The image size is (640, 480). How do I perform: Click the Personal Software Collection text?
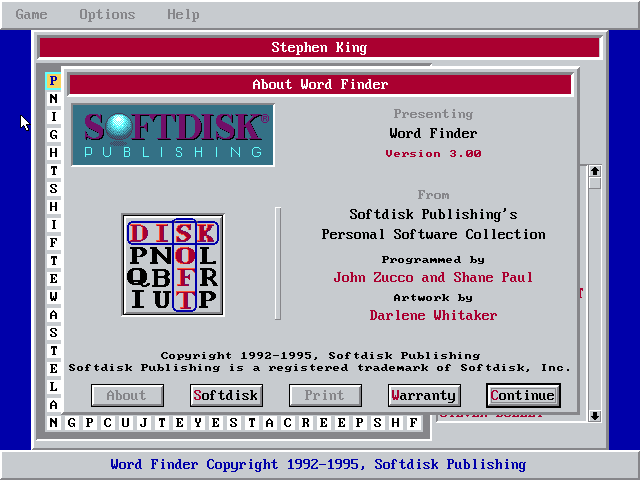[x=433, y=234]
